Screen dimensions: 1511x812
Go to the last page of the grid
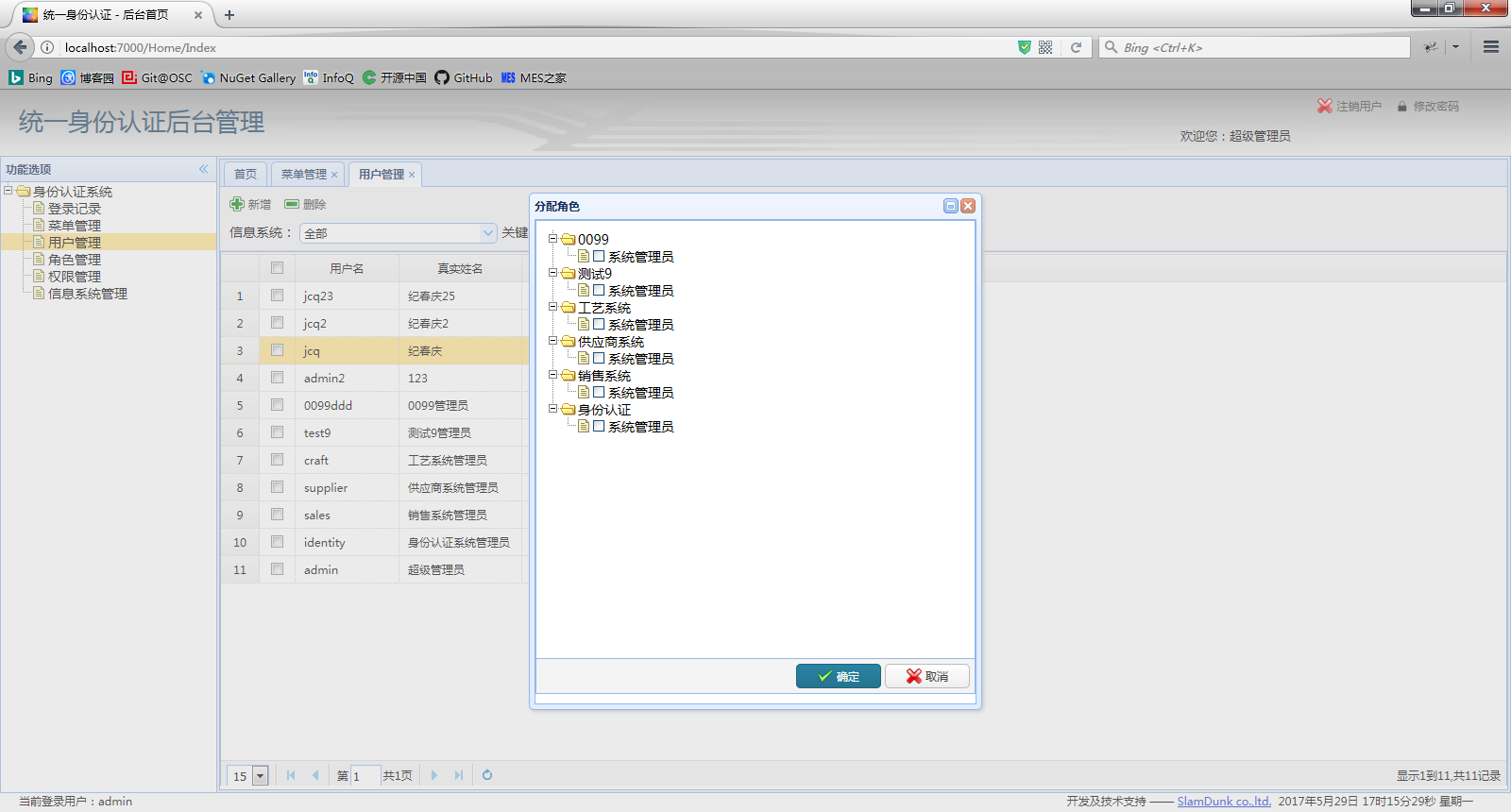[459, 775]
